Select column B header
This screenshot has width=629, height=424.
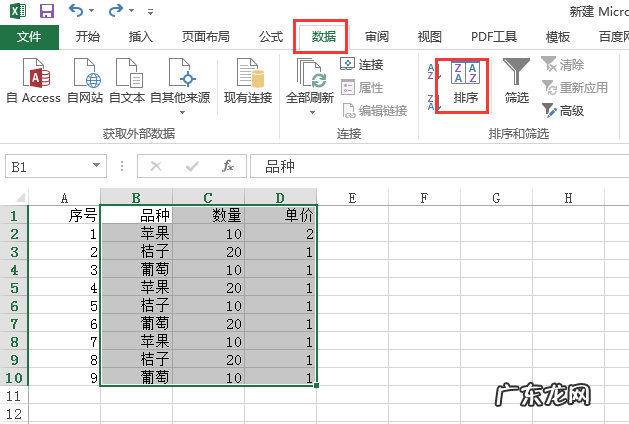pos(136,197)
